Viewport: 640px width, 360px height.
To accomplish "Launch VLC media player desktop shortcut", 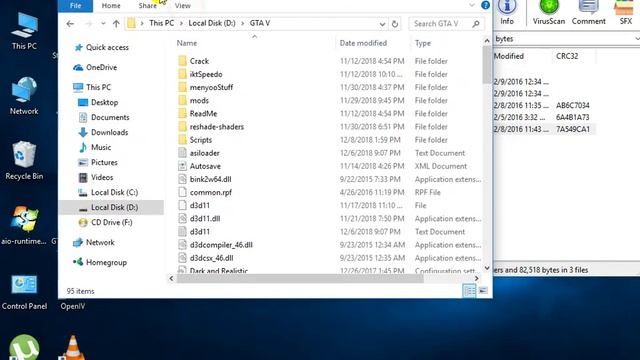I will point(73,348).
